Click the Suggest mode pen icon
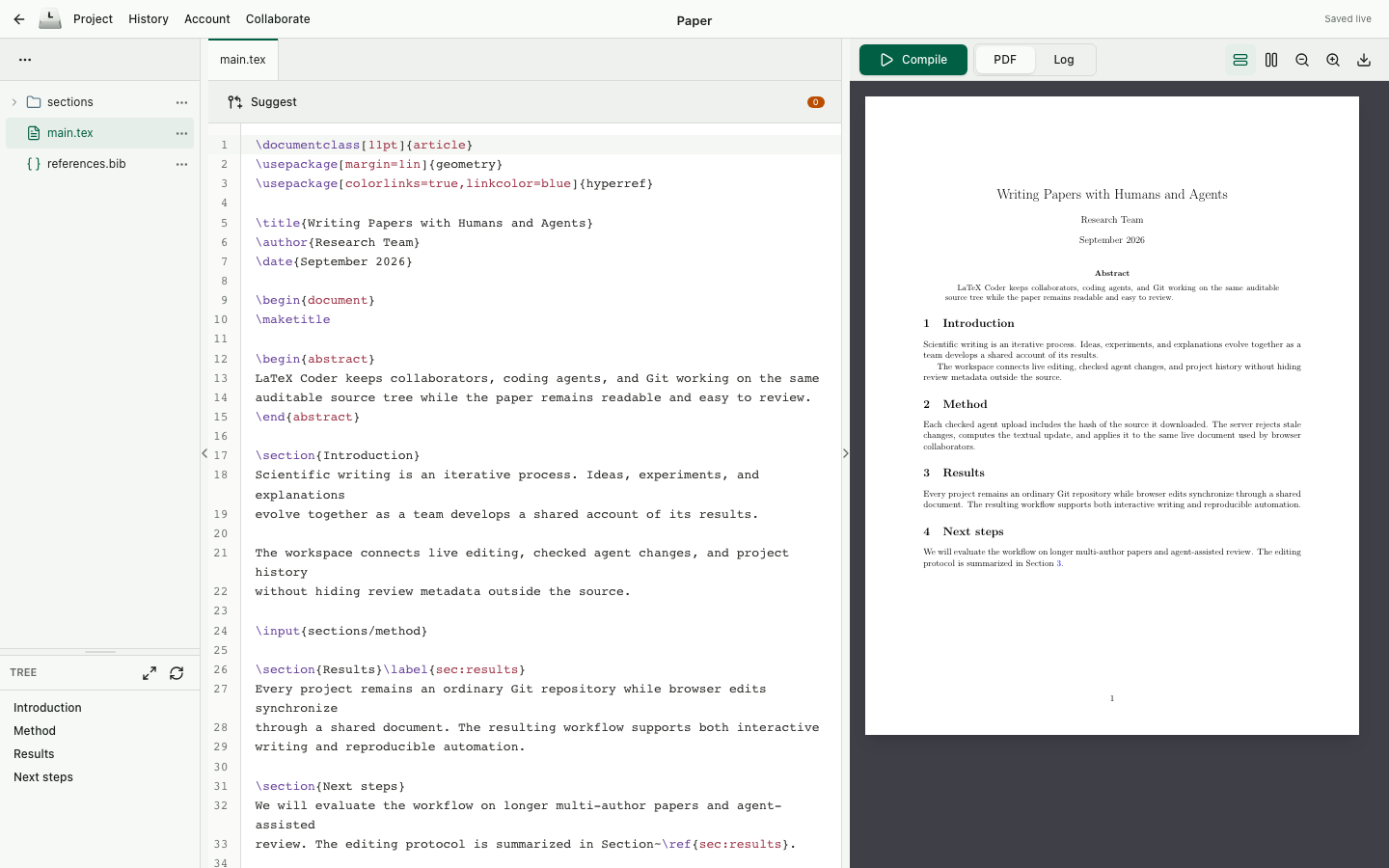The image size is (1389, 868). click(x=234, y=102)
